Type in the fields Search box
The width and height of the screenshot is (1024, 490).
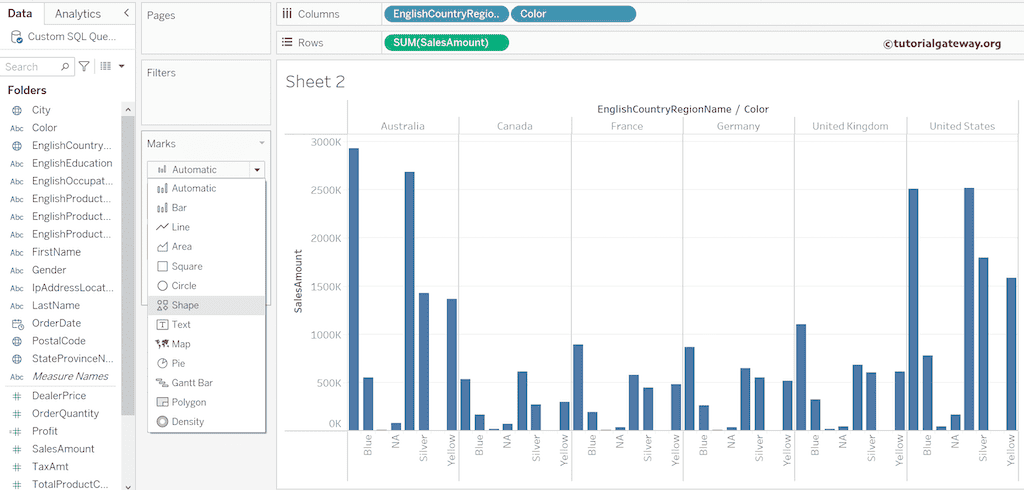(32, 67)
